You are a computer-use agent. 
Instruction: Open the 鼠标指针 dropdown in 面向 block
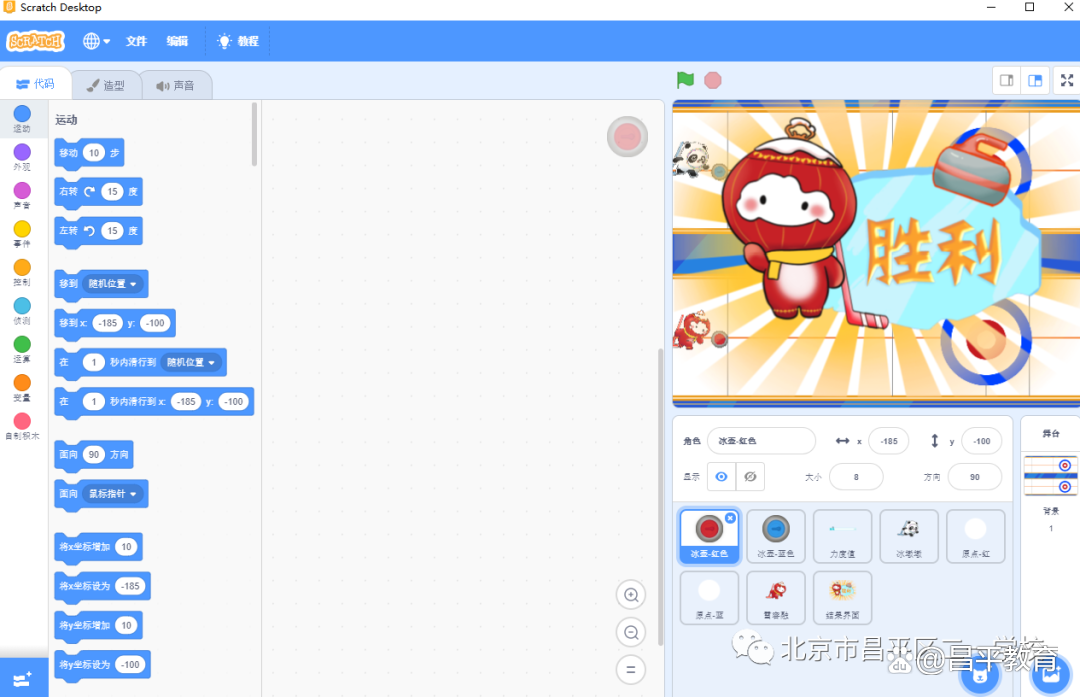pos(114,494)
